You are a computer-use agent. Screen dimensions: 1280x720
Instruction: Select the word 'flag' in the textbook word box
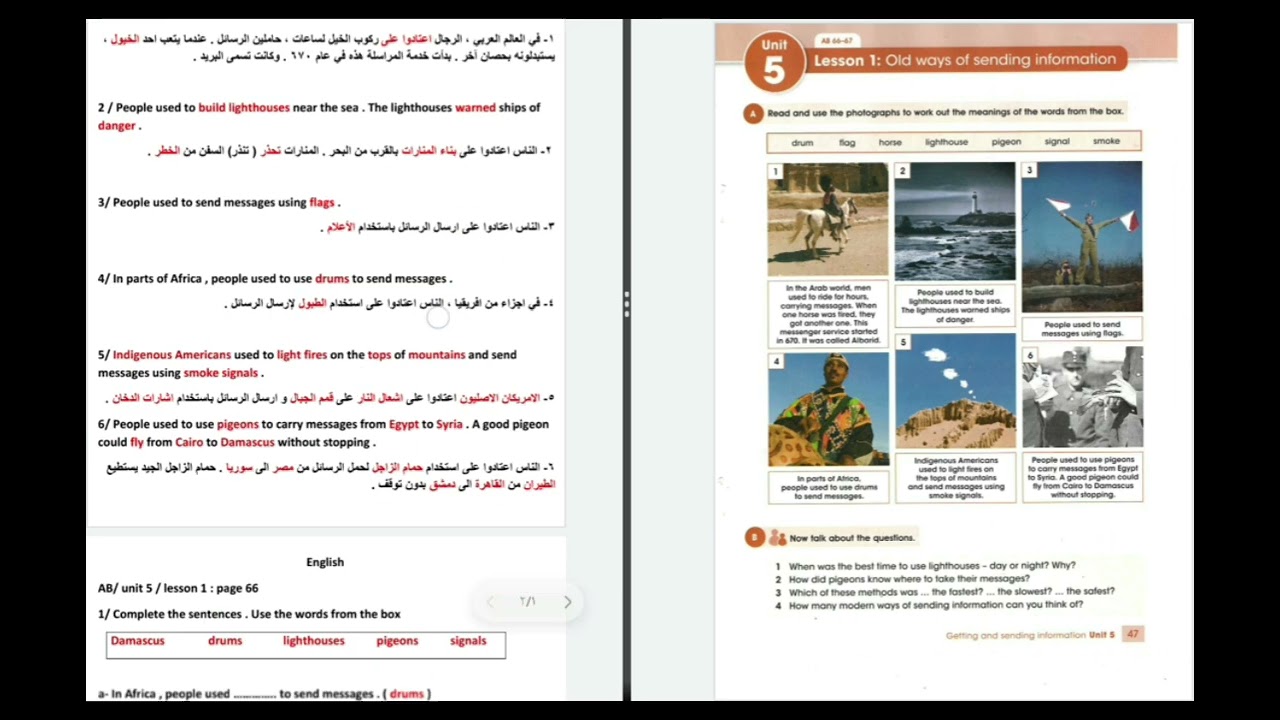click(847, 142)
